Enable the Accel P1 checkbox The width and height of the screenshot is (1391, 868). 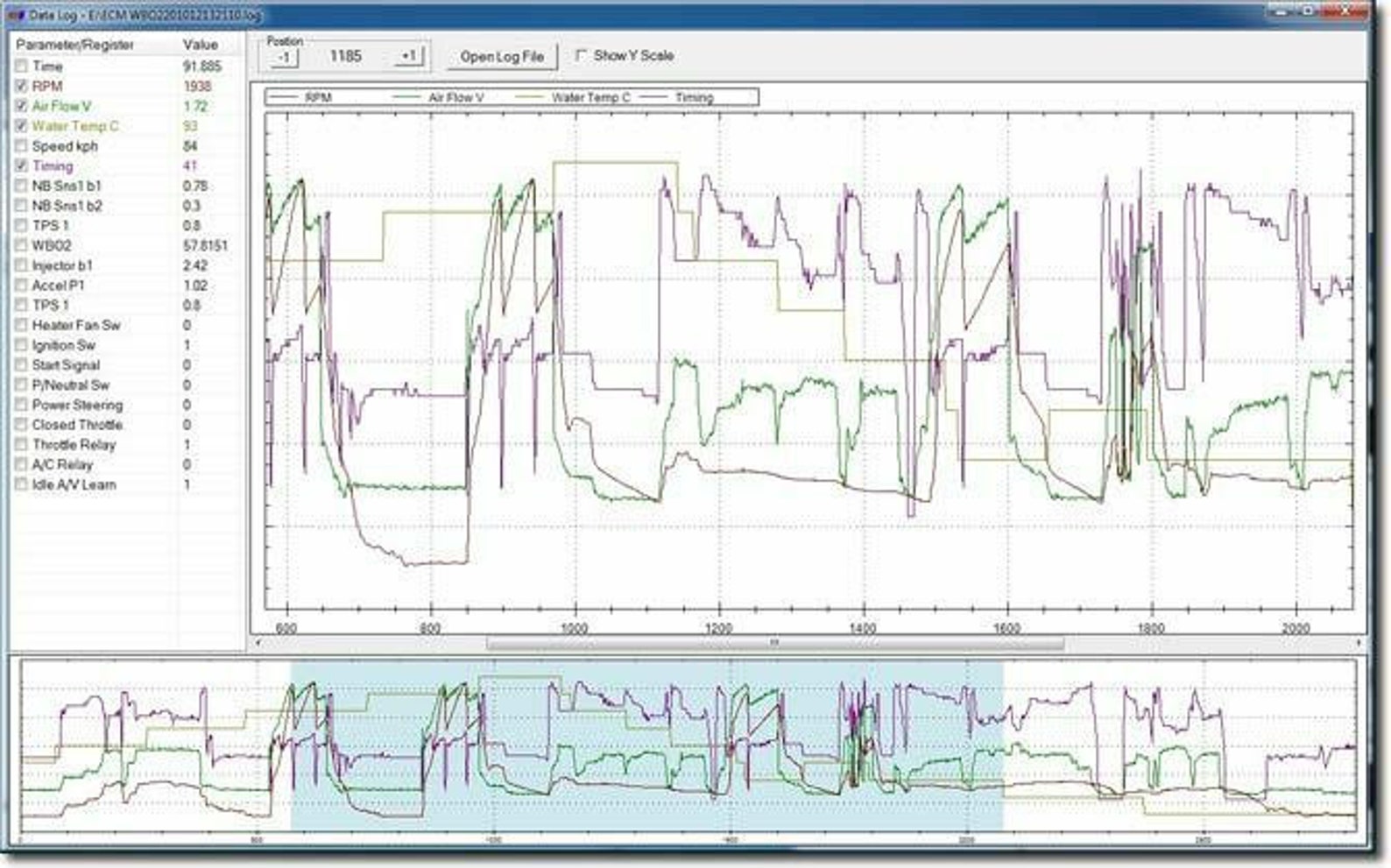pos(21,286)
